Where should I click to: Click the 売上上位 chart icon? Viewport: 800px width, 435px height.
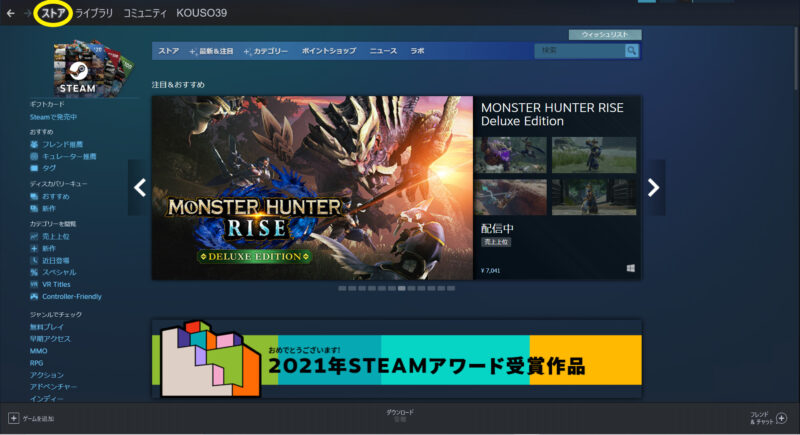click(34, 237)
